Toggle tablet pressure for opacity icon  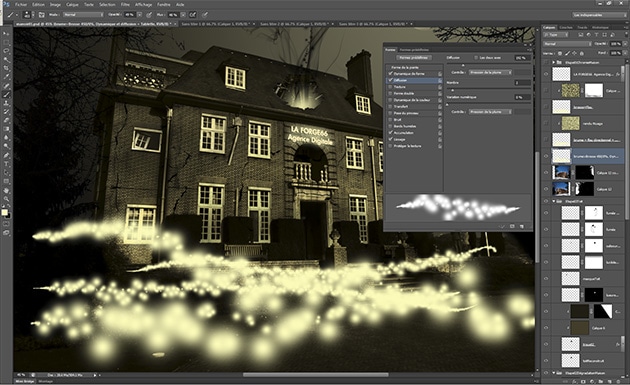(149, 14)
